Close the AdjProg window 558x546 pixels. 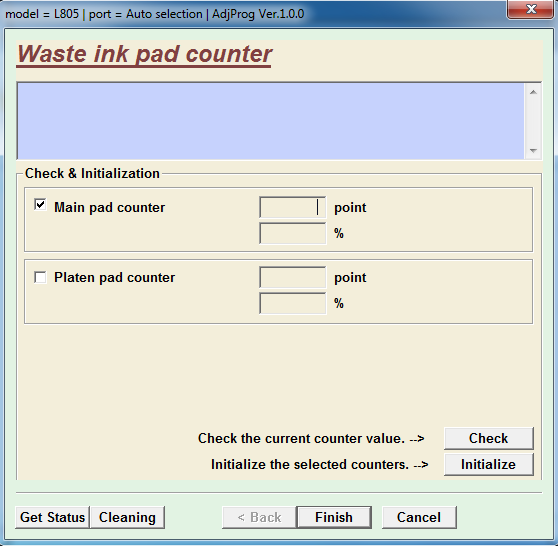[531, 9]
